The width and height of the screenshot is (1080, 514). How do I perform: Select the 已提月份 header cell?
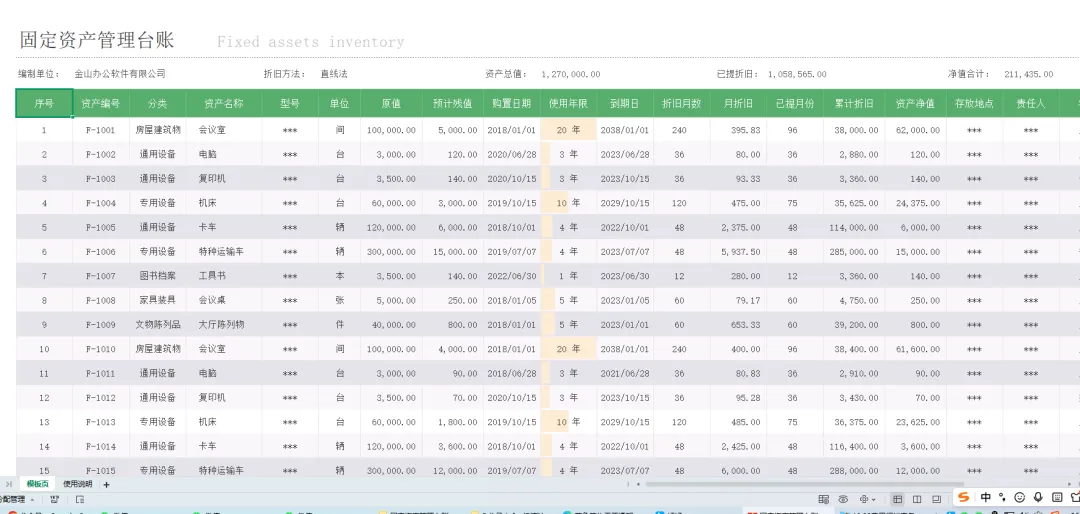795,103
